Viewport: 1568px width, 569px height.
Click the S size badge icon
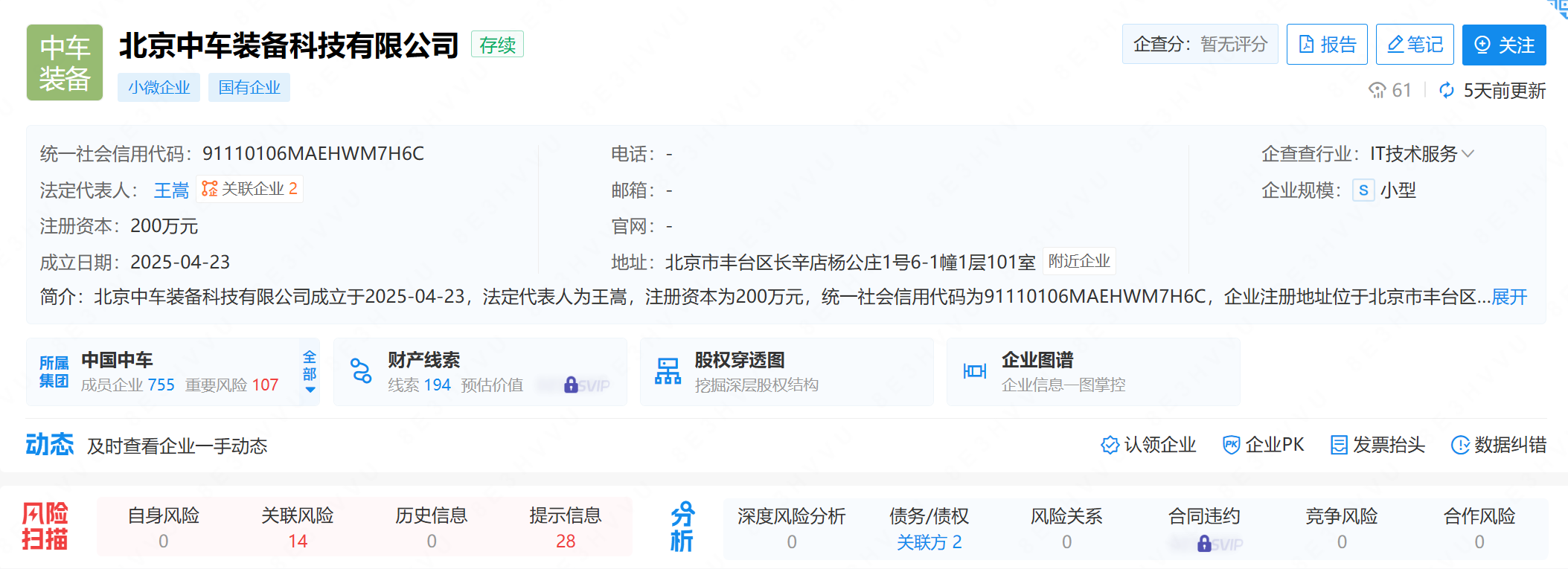click(x=1363, y=190)
